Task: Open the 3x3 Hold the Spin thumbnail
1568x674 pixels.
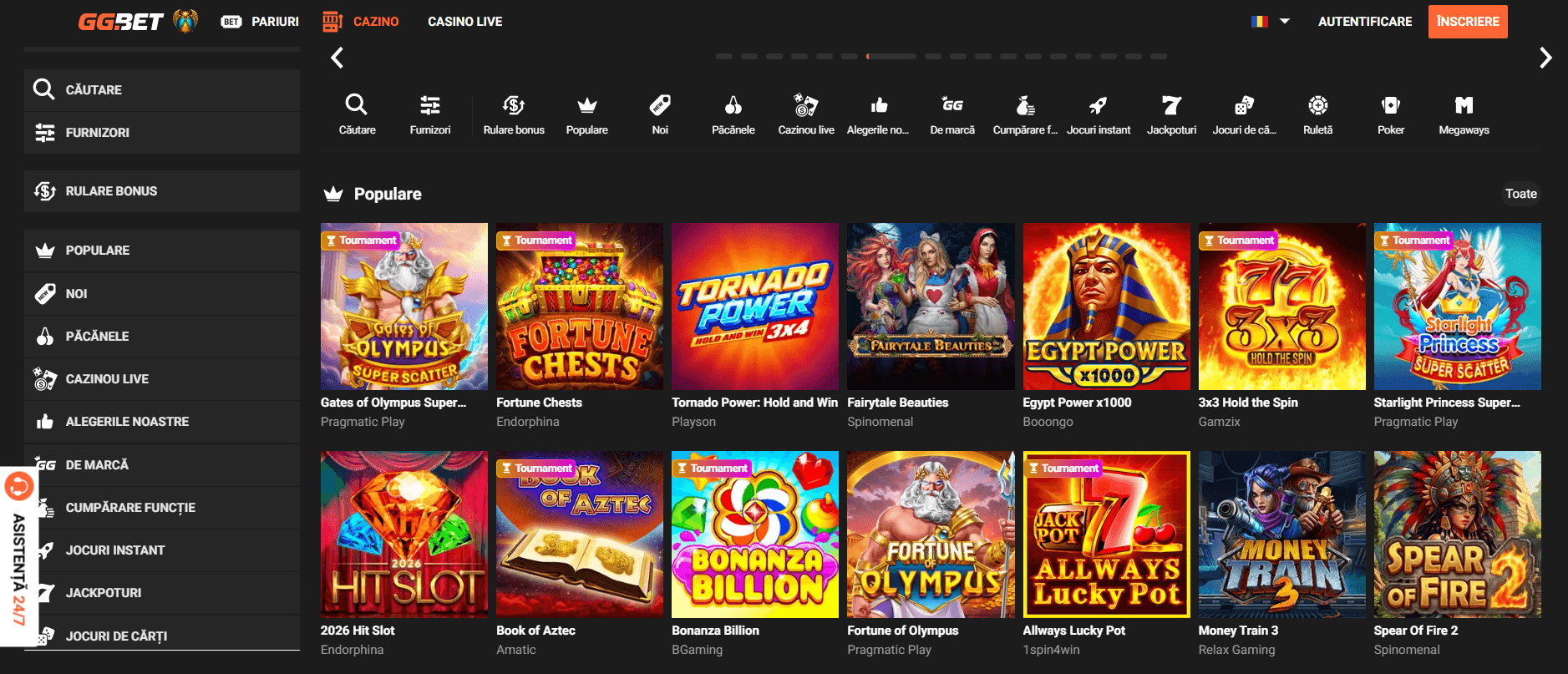Action: (x=1282, y=307)
